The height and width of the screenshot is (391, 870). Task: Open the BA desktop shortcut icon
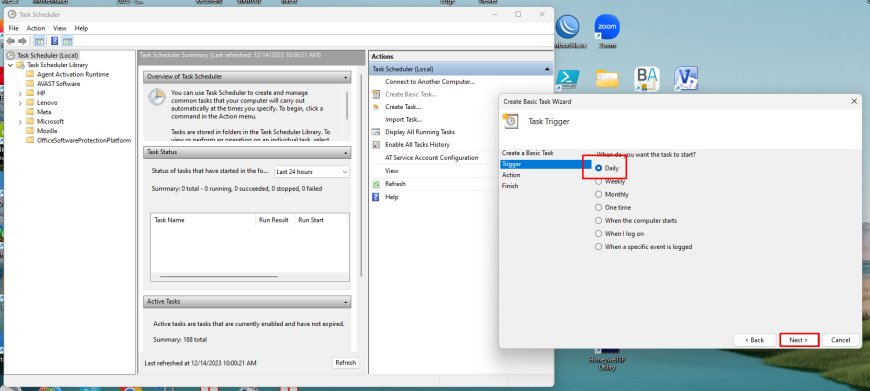click(x=647, y=79)
